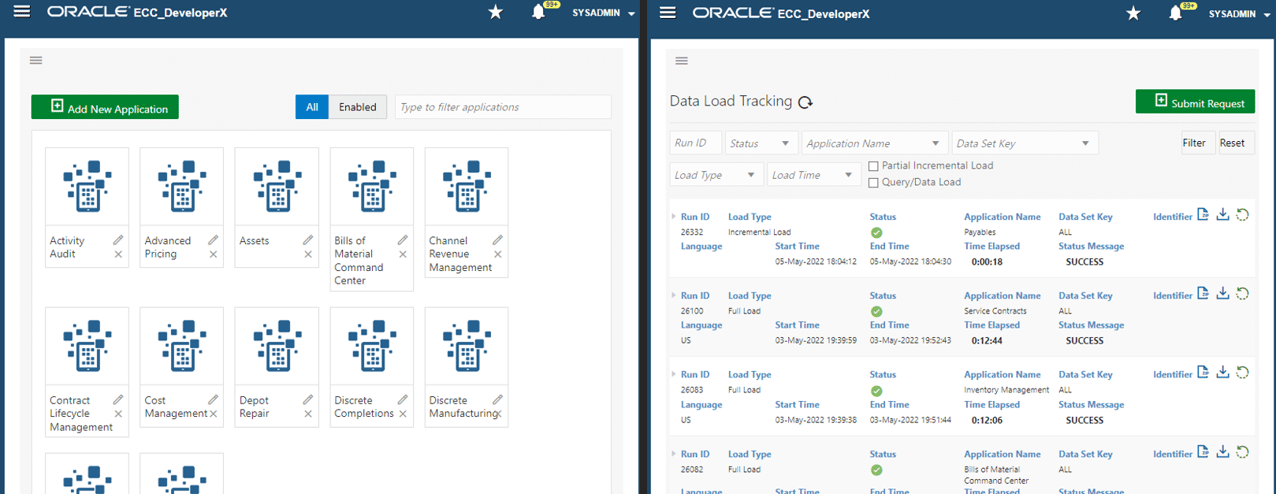Open the Assets application tile icon
1276x494 pixels.
(276, 186)
